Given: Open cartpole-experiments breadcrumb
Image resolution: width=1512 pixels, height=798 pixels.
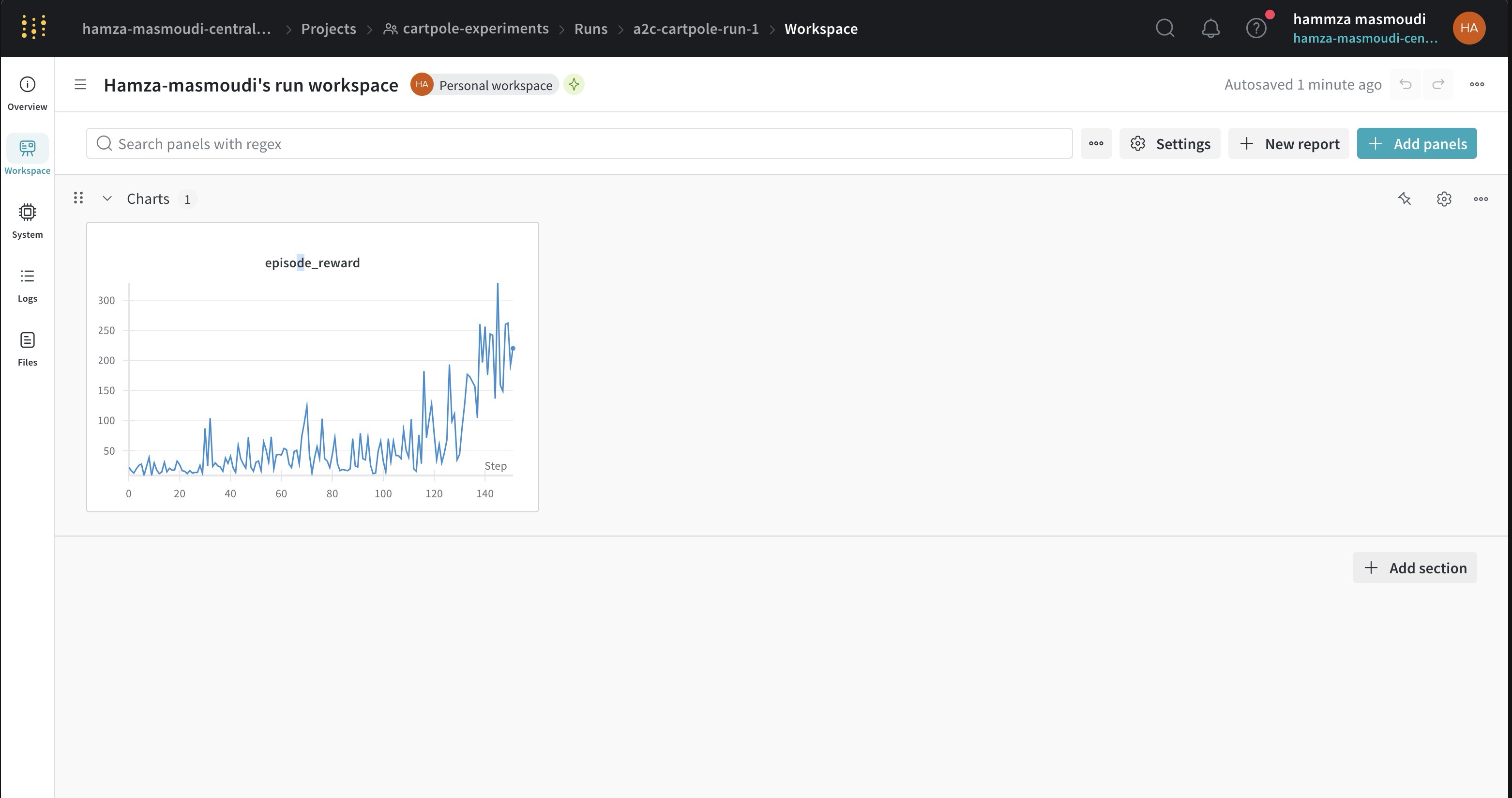Looking at the screenshot, I should pyautogui.click(x=466, y=28).
